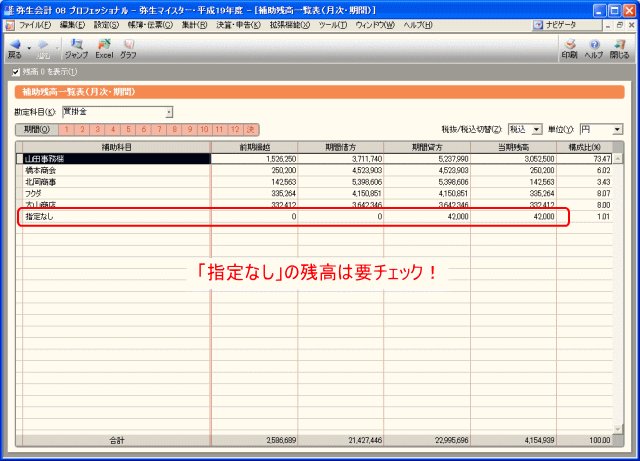
Task: Select month 12 in the period bar
Action: [x=235, y=130]
